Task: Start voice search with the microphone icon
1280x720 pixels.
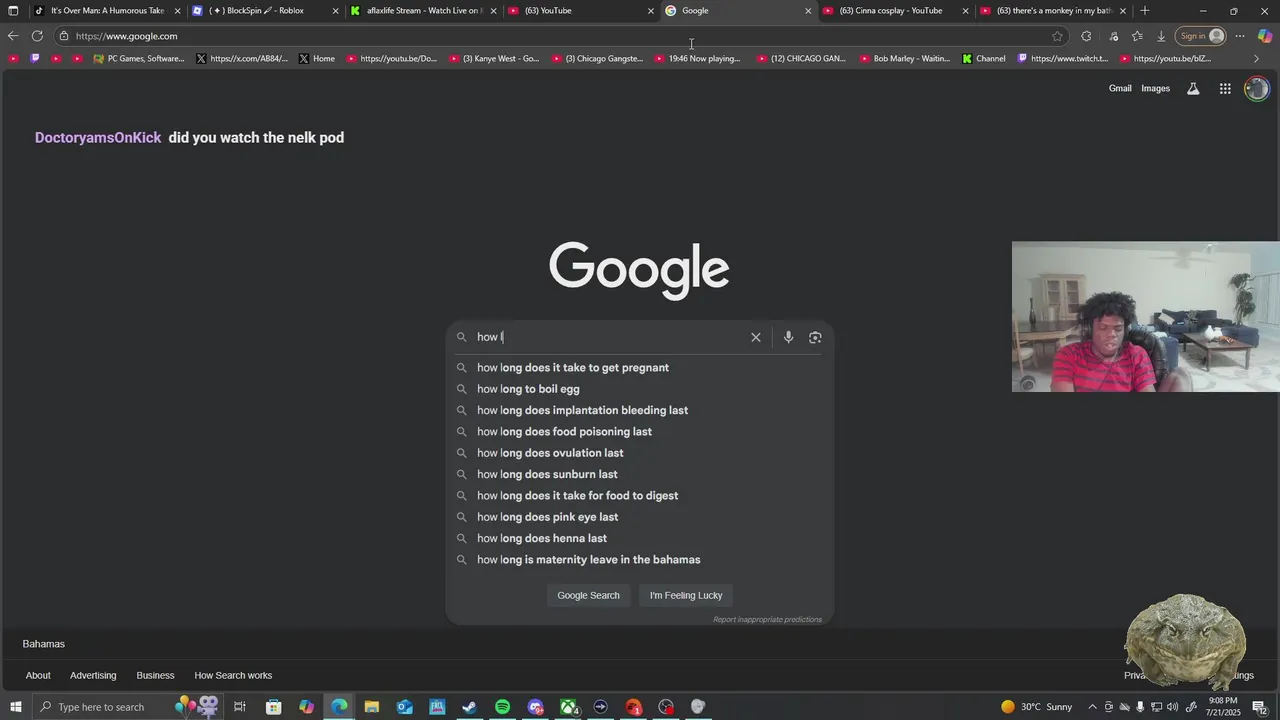Action: tap(788, 337)
